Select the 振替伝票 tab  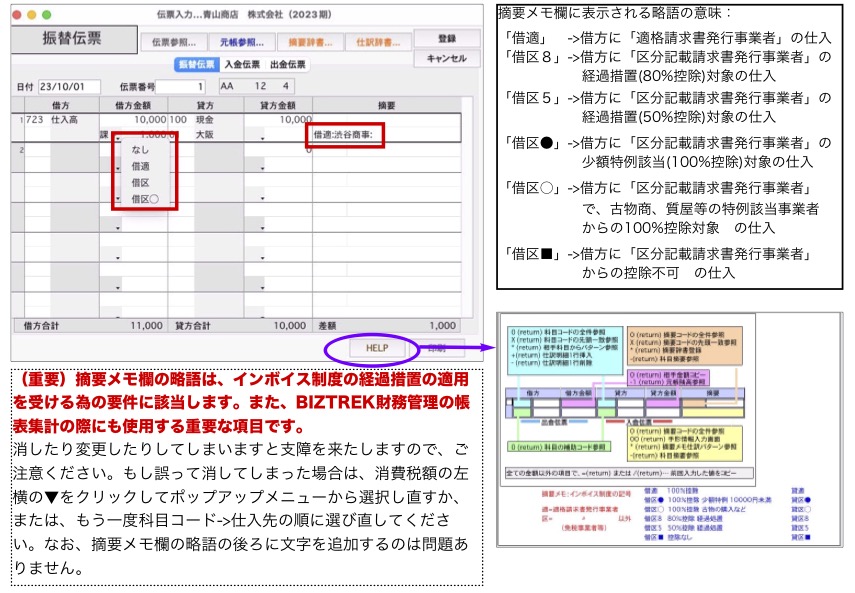click(x=195, y=65)
